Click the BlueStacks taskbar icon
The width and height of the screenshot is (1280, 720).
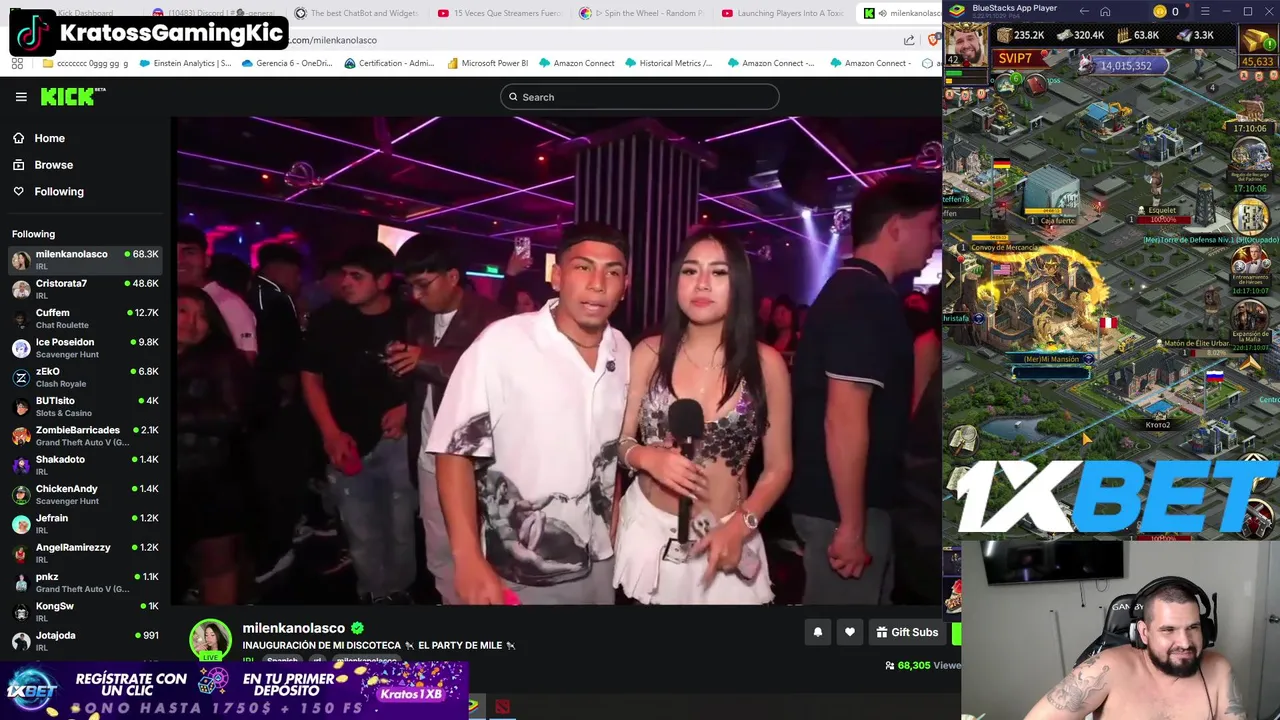(473, 707)
